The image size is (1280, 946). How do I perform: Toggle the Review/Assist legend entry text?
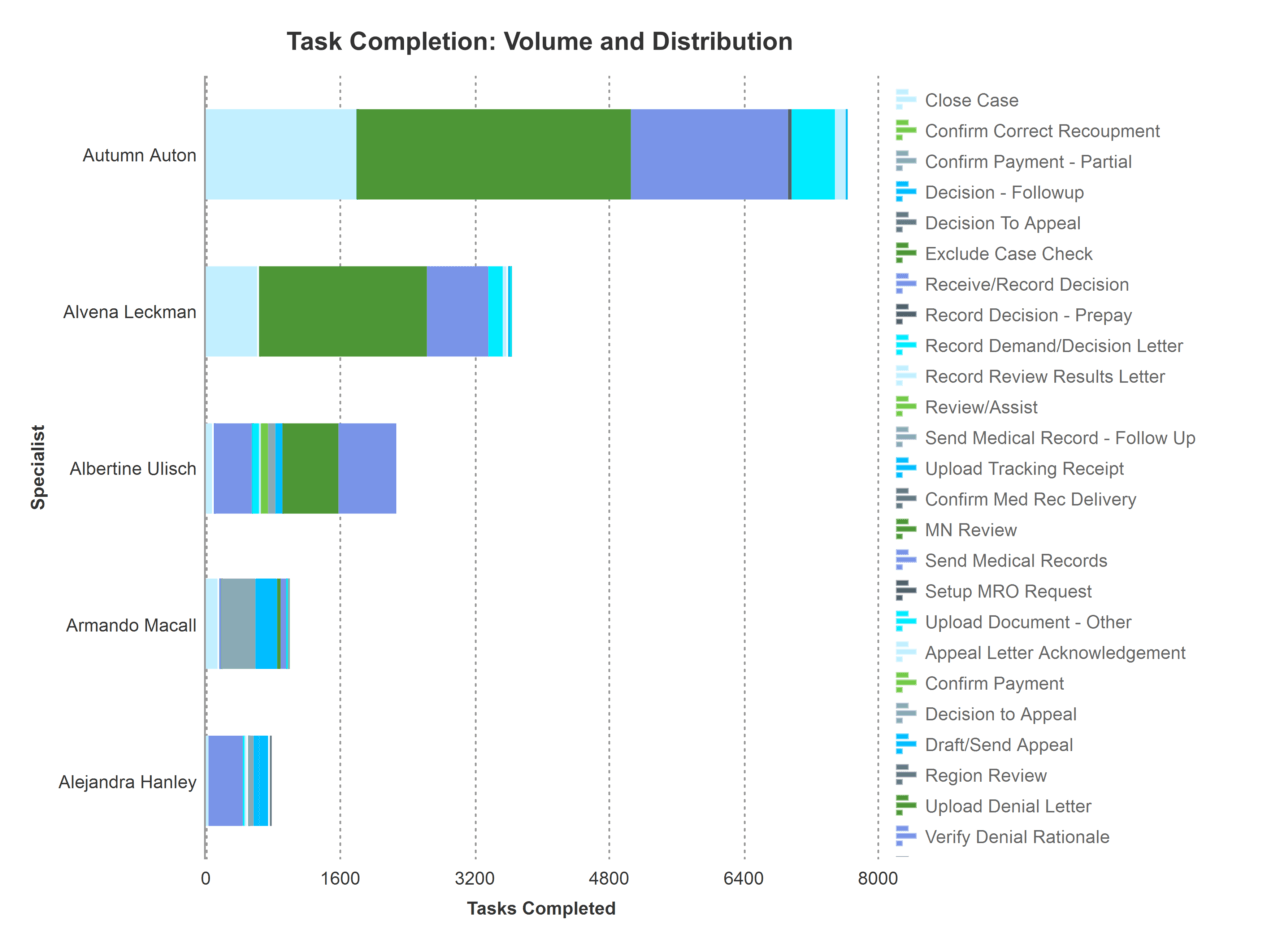[981, 408]
